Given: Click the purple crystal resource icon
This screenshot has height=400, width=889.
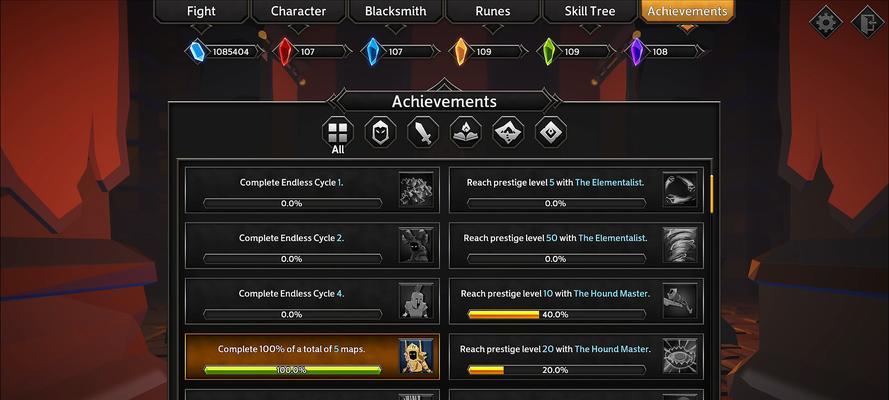Looking at the screenshot, I should pos(637,52).
